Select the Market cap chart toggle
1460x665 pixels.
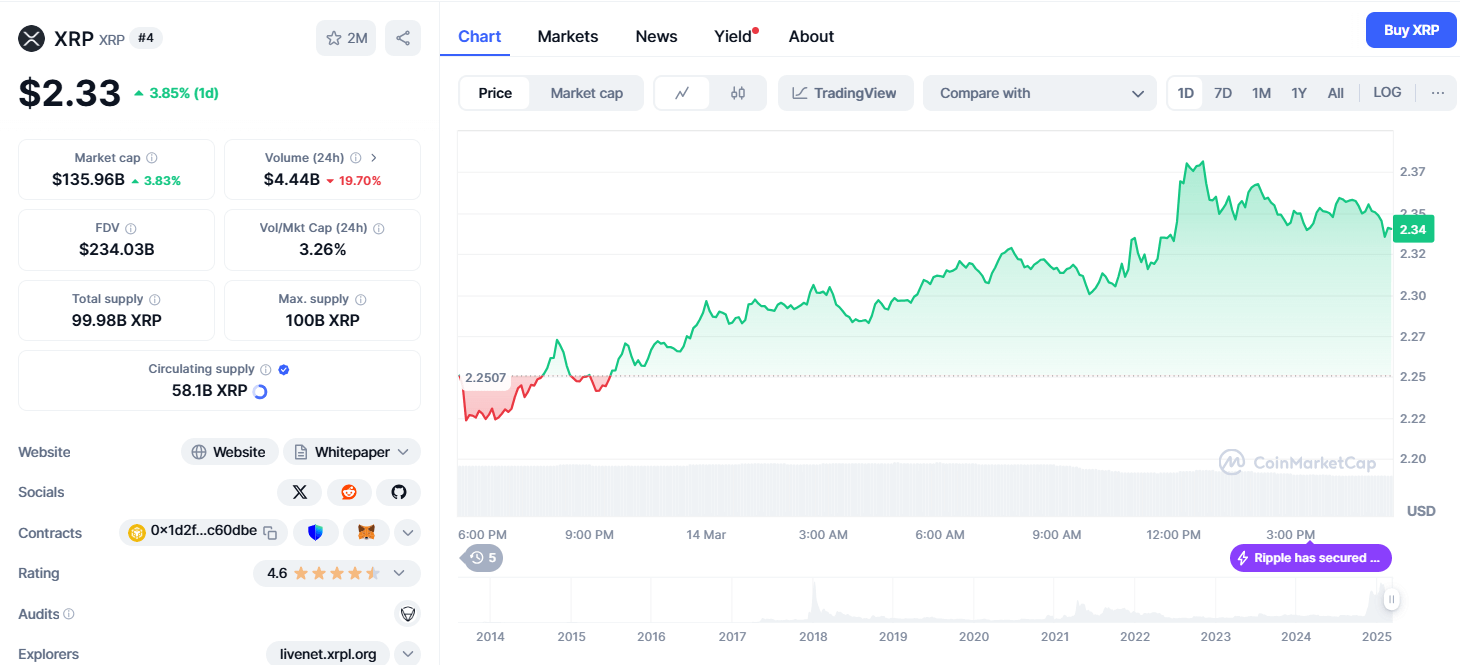[x=587, y=93]
